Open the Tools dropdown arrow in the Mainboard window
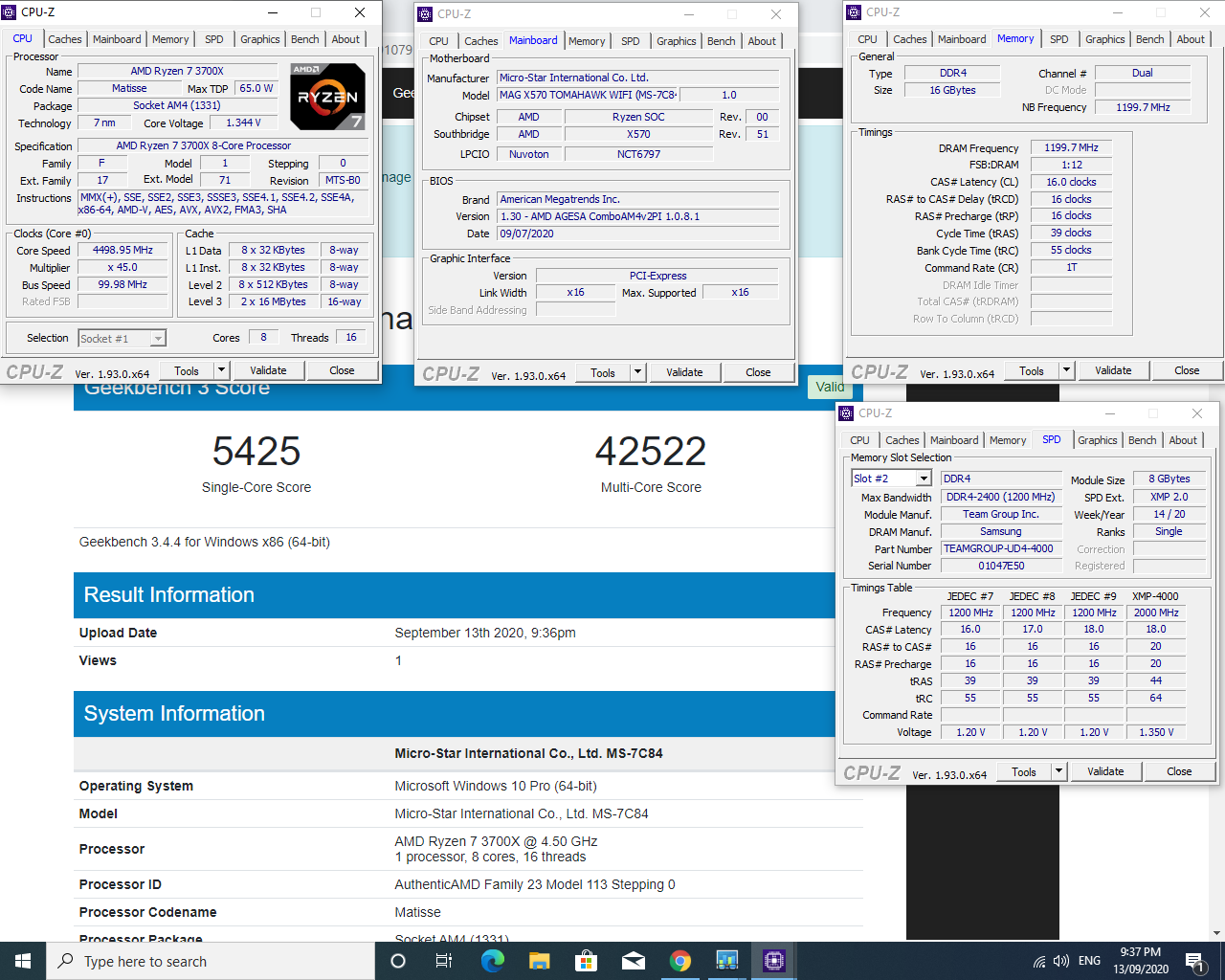 click(x=638, y=372)
